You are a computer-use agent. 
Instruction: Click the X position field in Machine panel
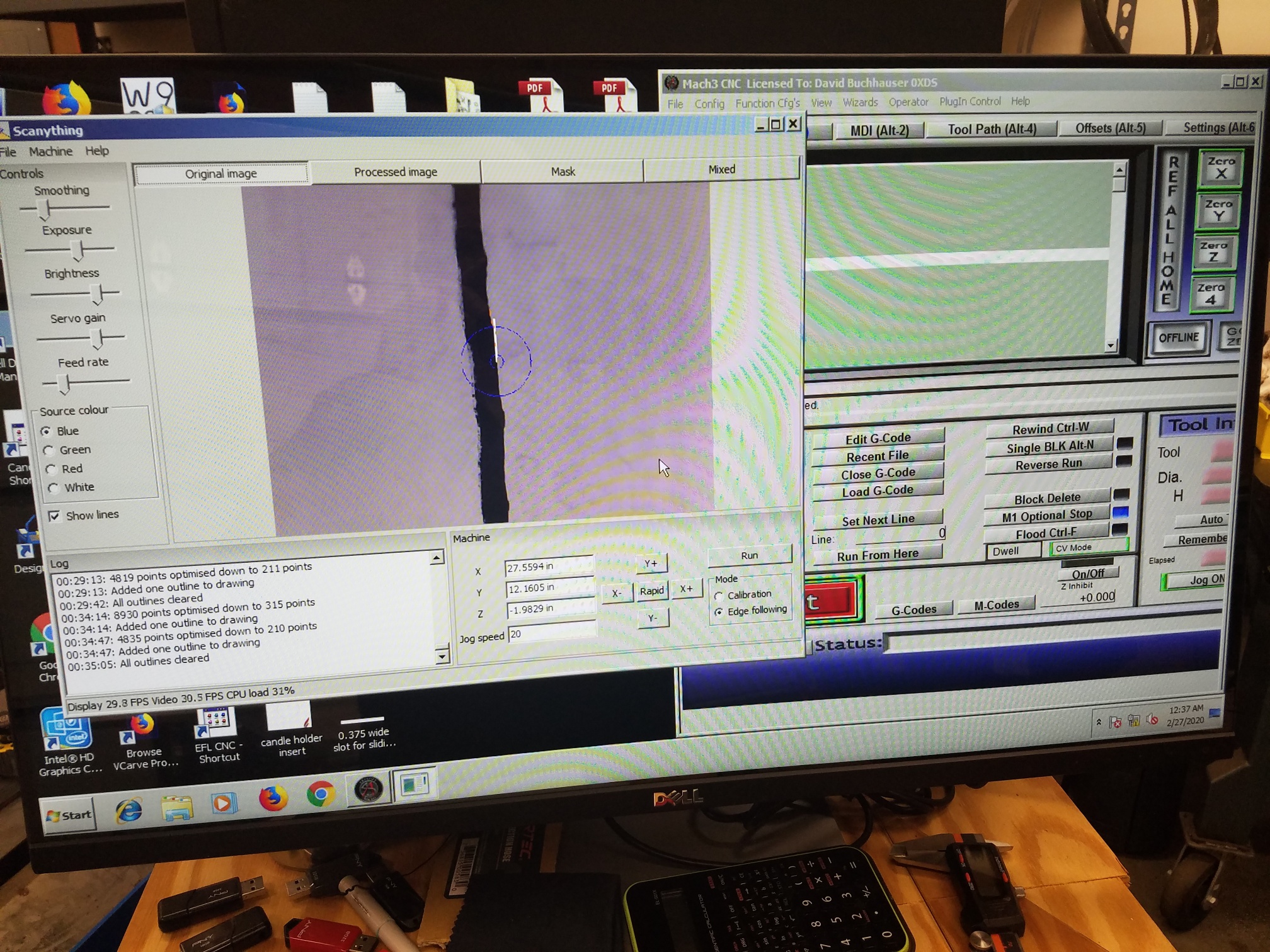pos(549,567)
